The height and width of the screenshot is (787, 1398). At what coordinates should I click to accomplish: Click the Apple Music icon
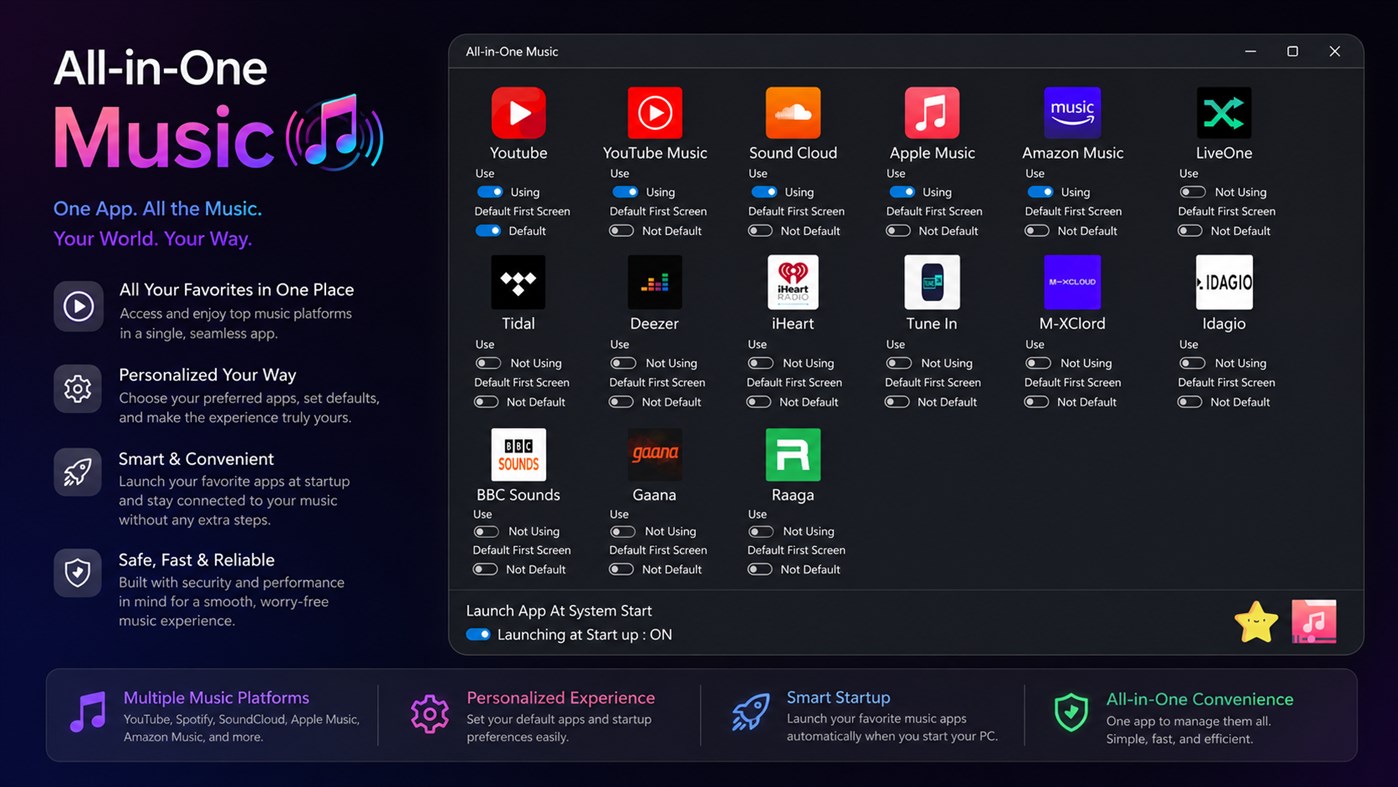click(x=932, y=112)
